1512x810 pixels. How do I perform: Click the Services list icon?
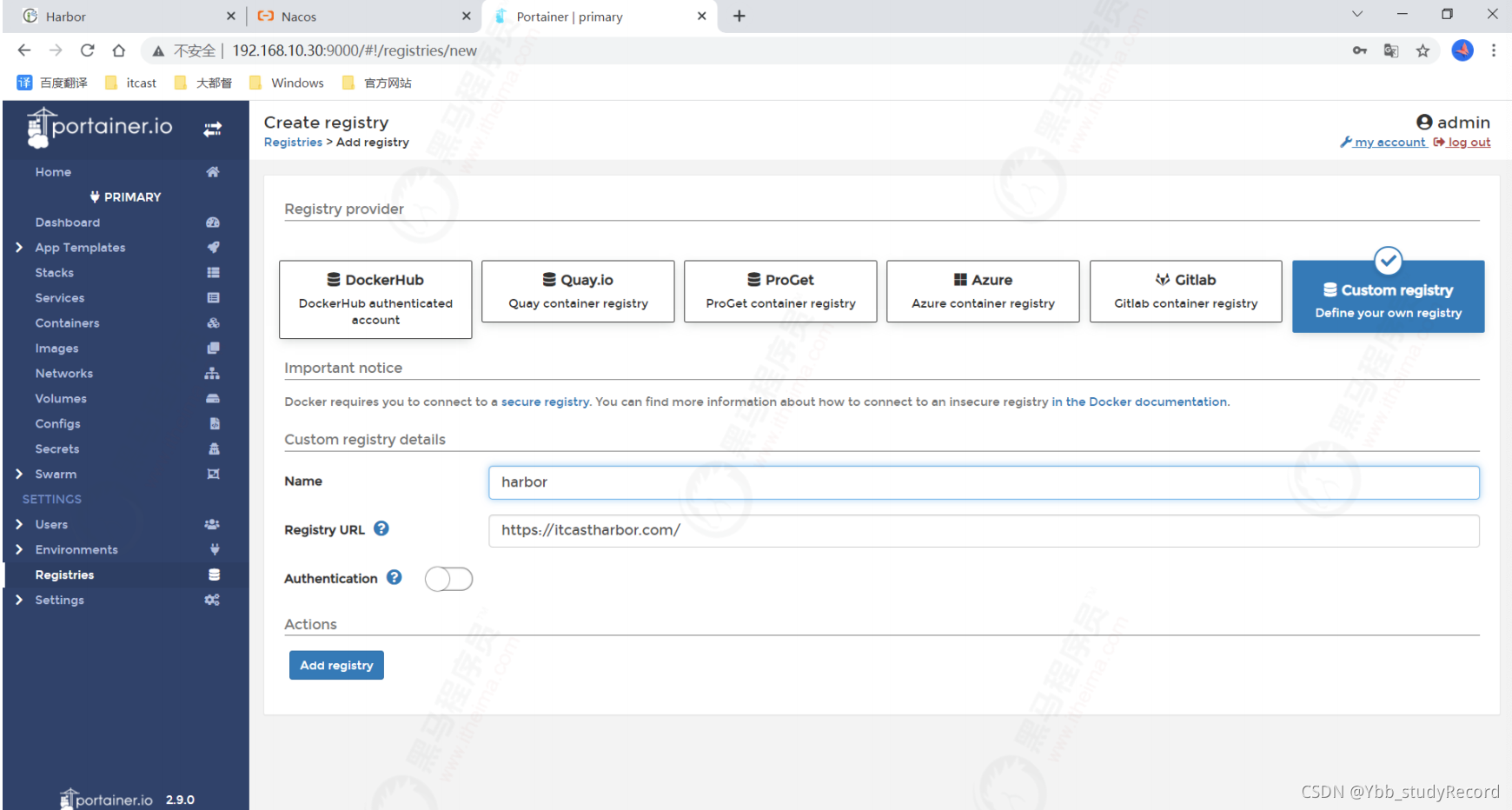click(213, 298)
